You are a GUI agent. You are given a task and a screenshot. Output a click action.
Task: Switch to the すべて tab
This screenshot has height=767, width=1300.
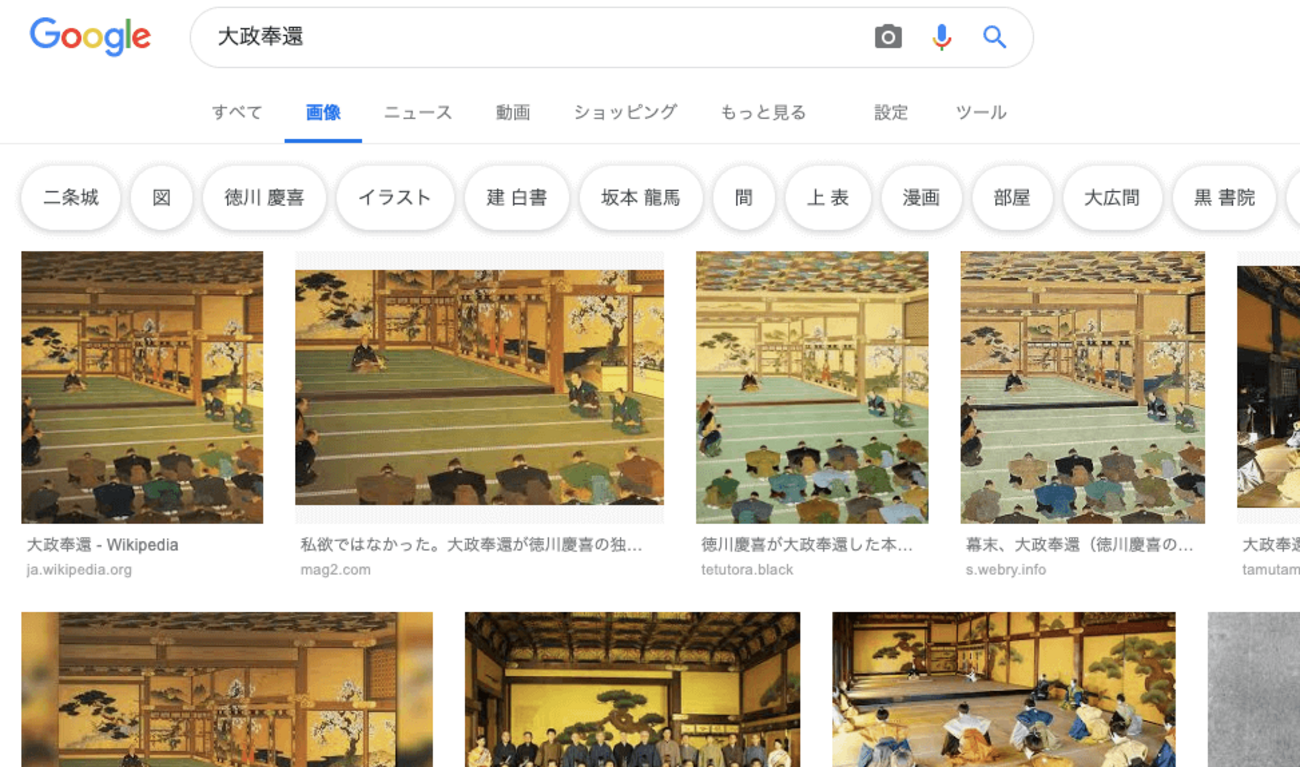coord(237,112)
